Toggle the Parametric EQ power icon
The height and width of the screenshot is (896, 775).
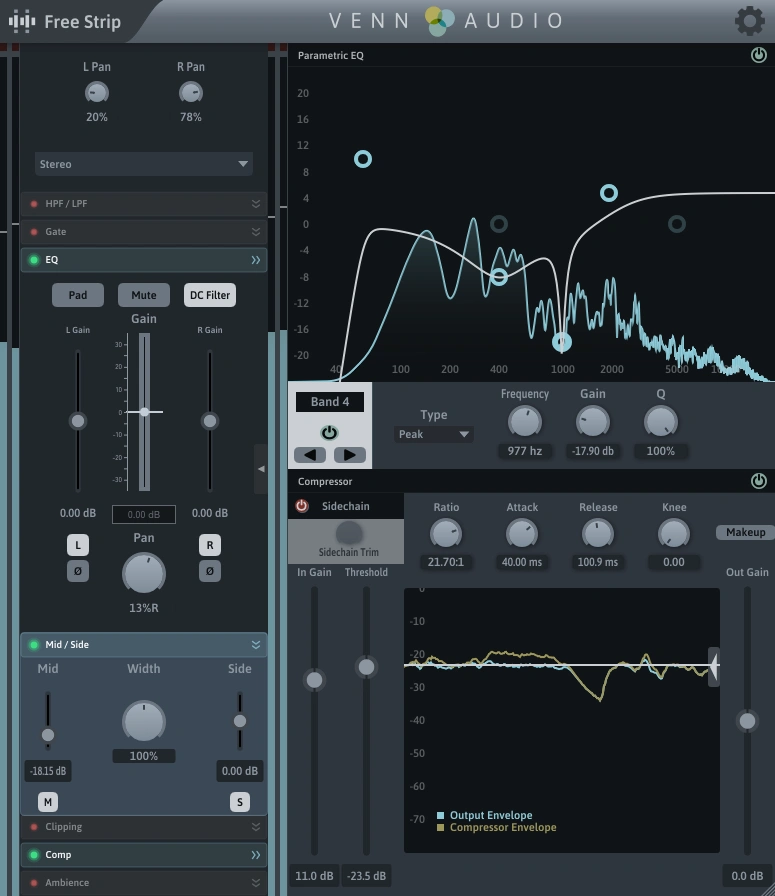[x=758, y=55]
